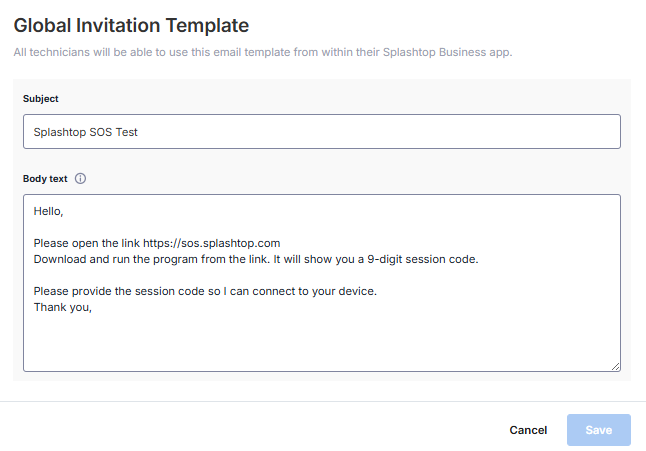
Task: Click the "Download and run the program" line
Action: pos(255,259)
